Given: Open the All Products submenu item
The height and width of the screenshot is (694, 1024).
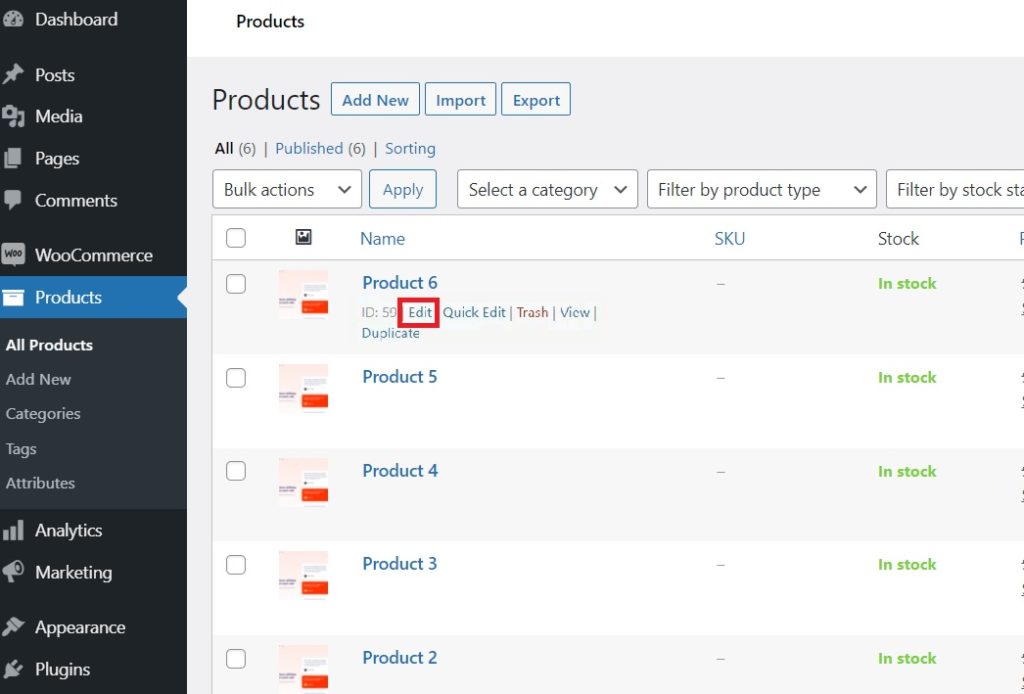Looking at the screenshot, I should tap(49, 345).
